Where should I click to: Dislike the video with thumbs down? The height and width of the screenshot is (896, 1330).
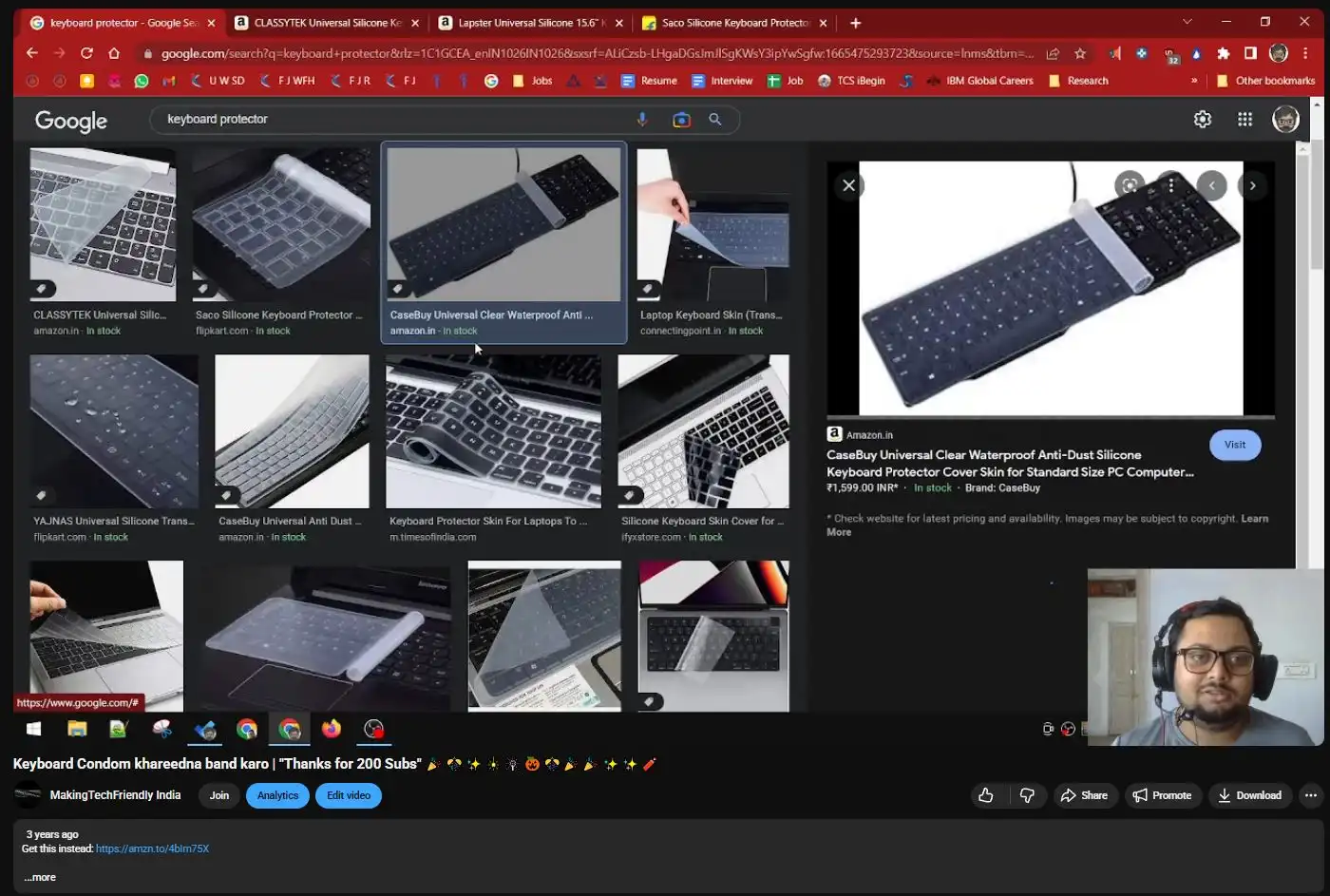click(x=1027, y=795)
